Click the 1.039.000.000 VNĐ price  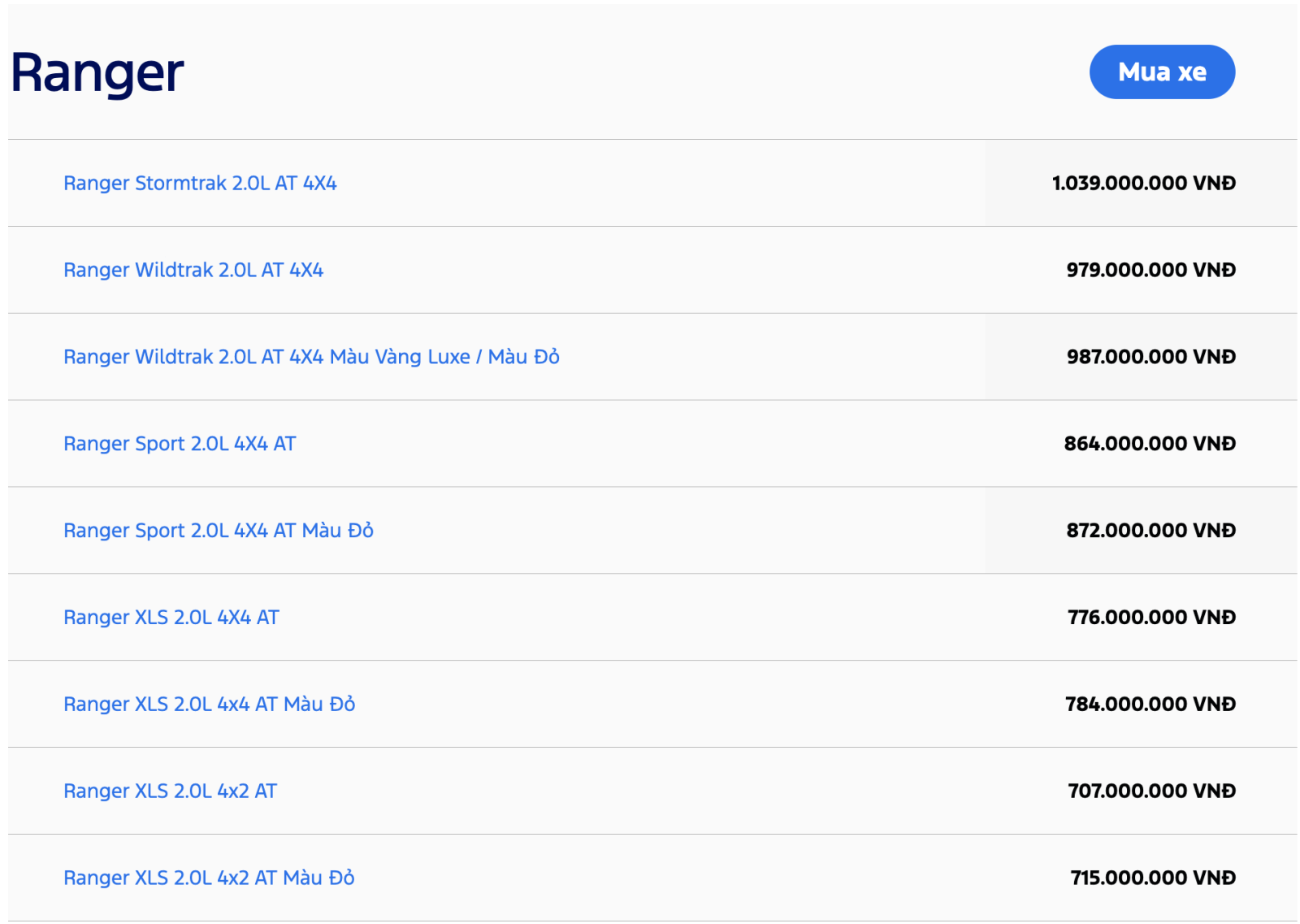(x=1143, y=184)
